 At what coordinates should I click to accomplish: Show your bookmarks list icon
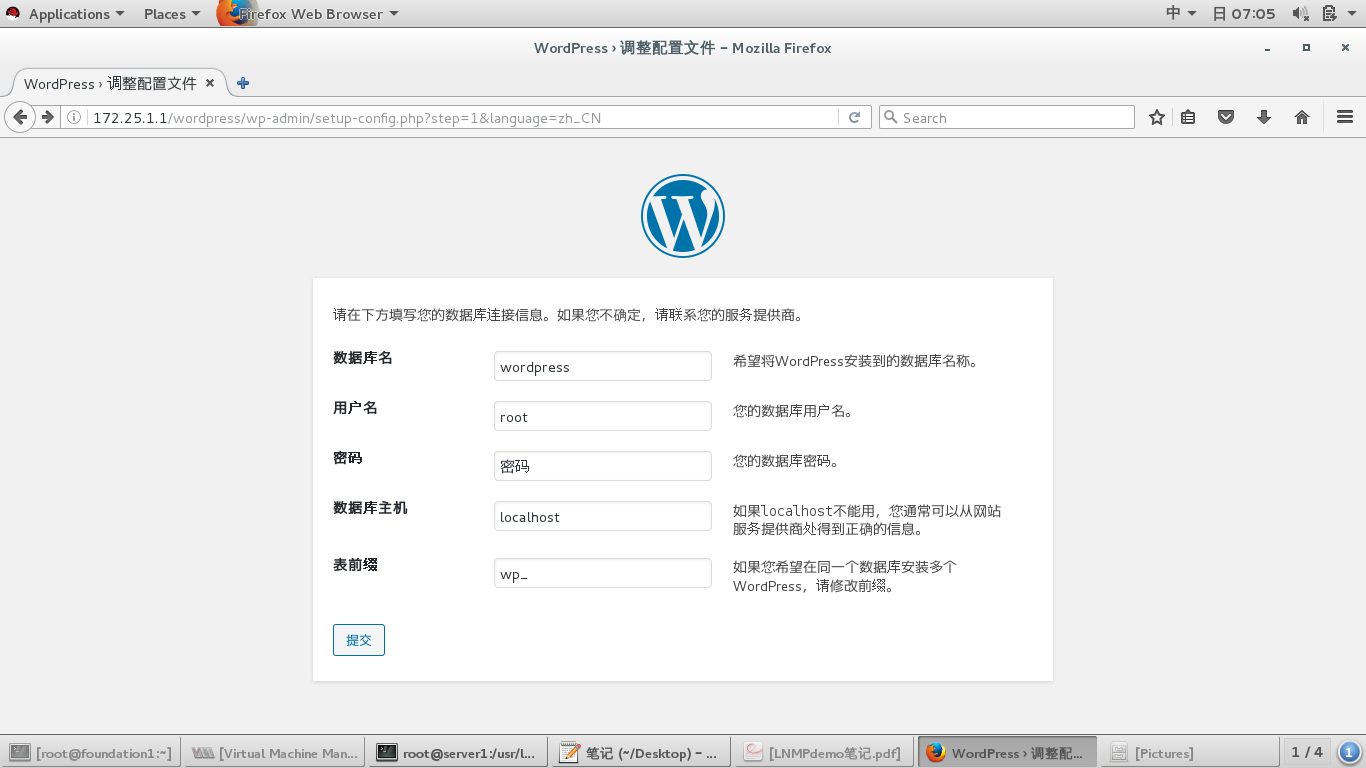tap(1188, 117)
